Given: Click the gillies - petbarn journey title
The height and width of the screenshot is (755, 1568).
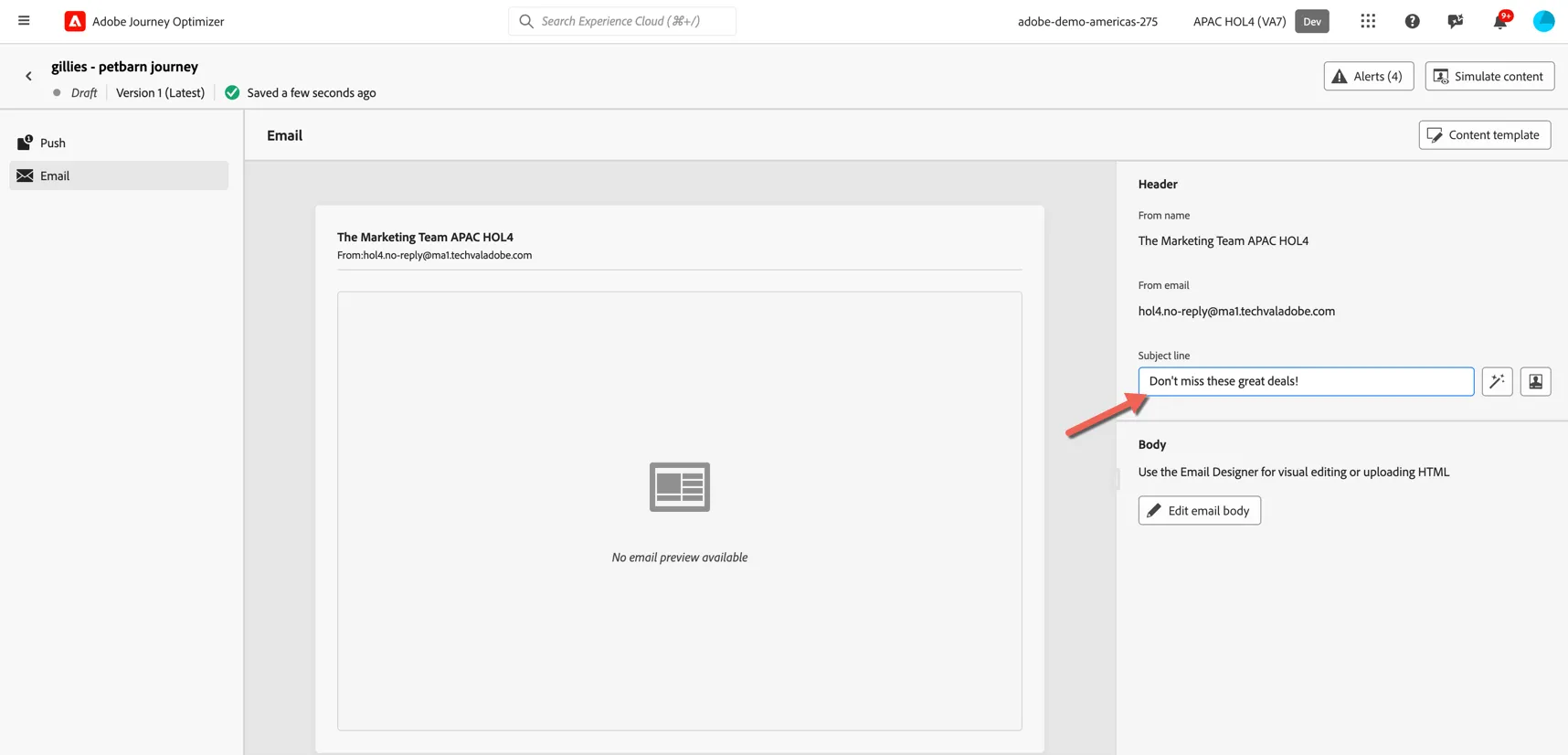Looking at the screenshot, I should pyautogui.click(x=124, y=67).
